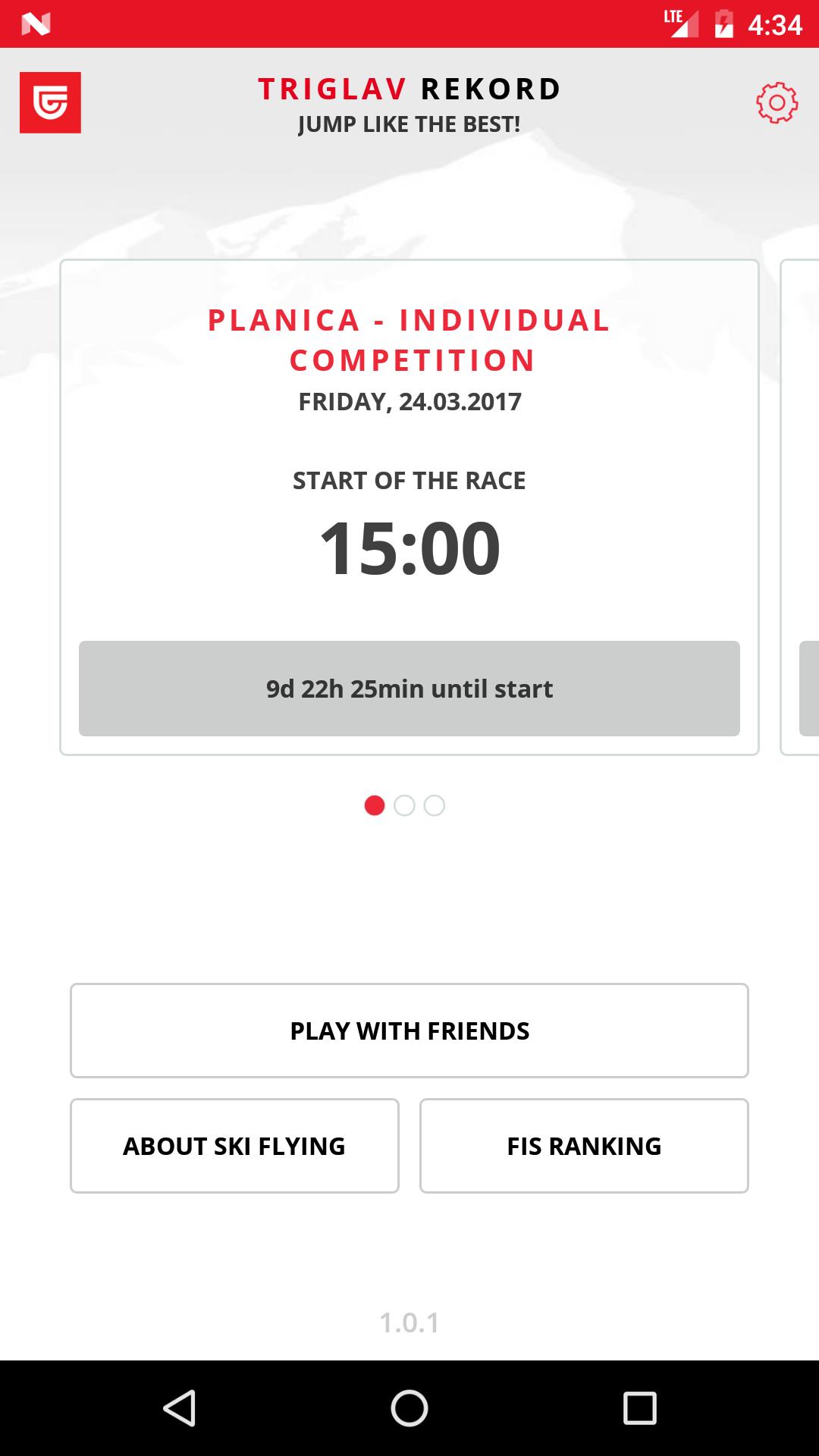Select the first red carousel page dot
The width and height of the screenshot is (819, 1456).
tap(375, 805)
